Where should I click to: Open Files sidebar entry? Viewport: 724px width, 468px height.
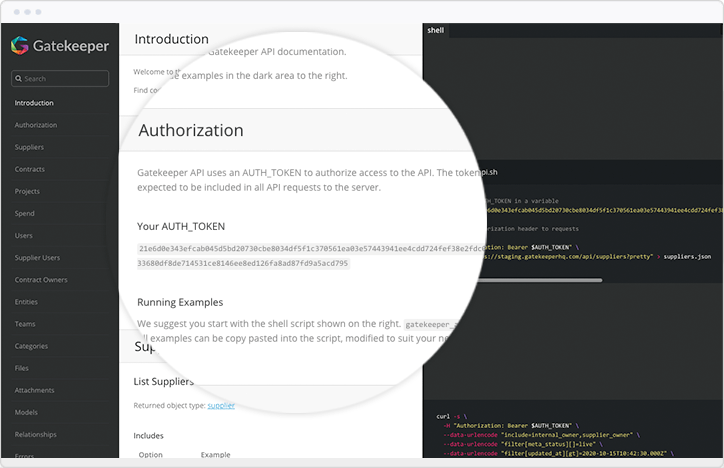21,369
